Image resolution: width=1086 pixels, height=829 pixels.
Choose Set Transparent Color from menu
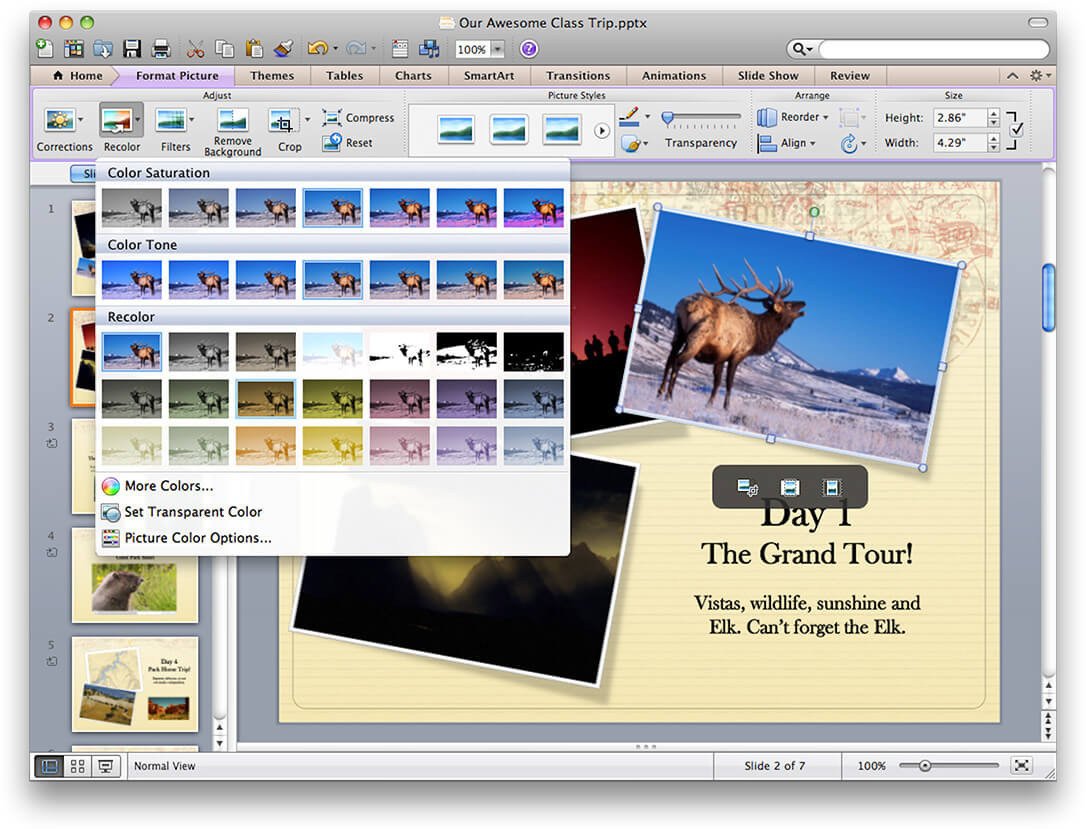[x=181, y=512]
